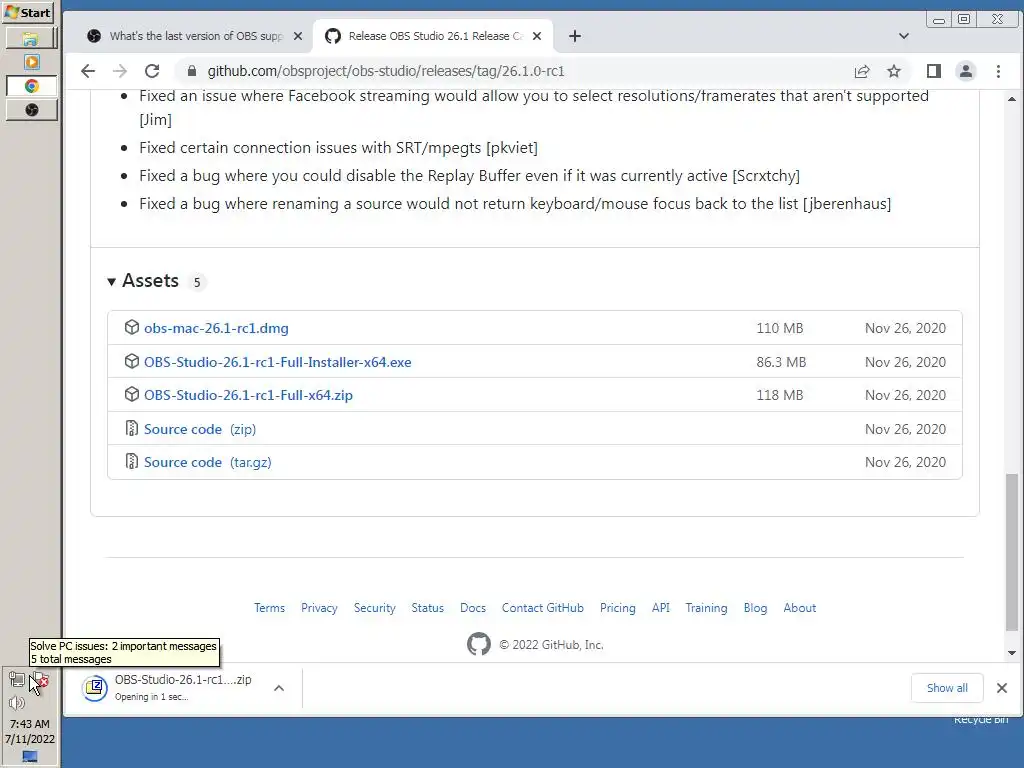Open the Status footer link
1024x768 pixels.
click(427, 608)
